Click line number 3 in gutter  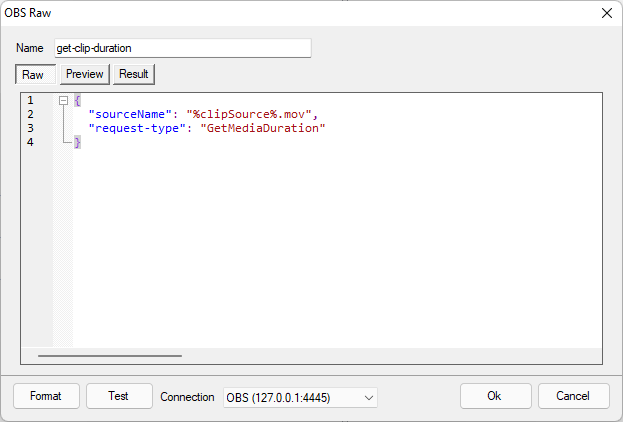tap(30, 128)
